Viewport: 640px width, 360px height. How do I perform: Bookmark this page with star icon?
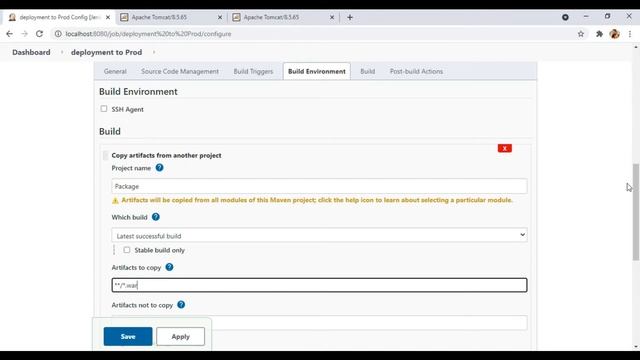[x=581, y=34]
